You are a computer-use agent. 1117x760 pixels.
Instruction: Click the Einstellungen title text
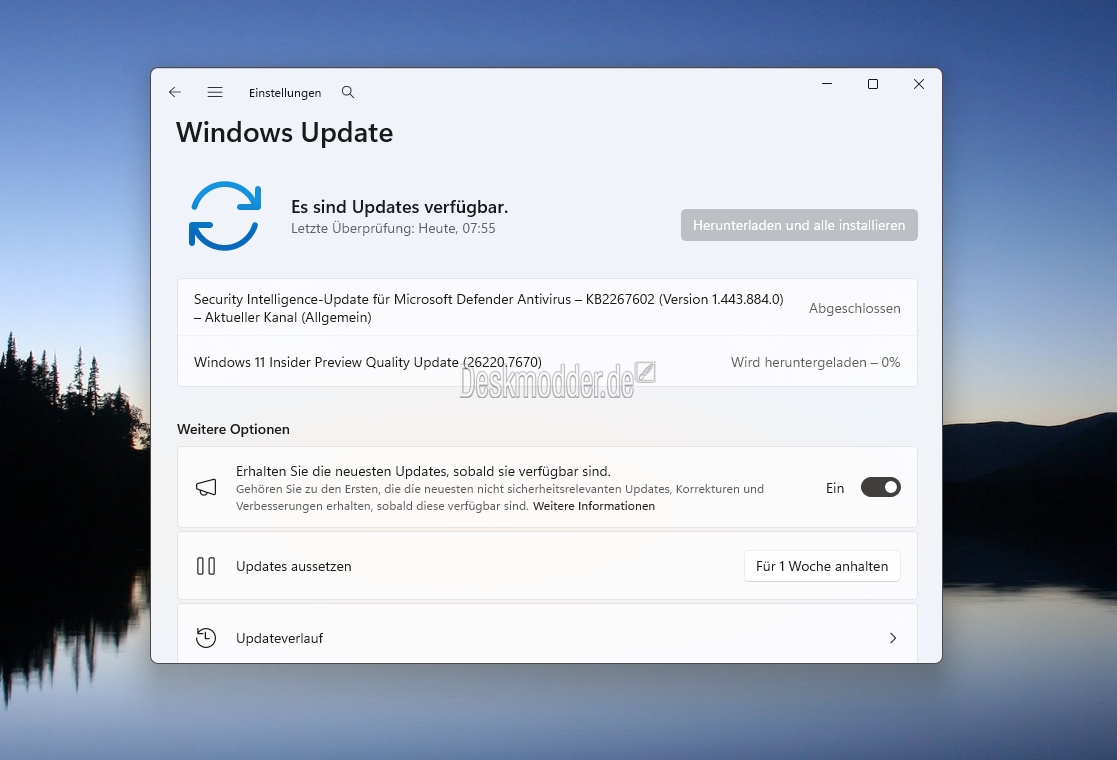point(285,93)
